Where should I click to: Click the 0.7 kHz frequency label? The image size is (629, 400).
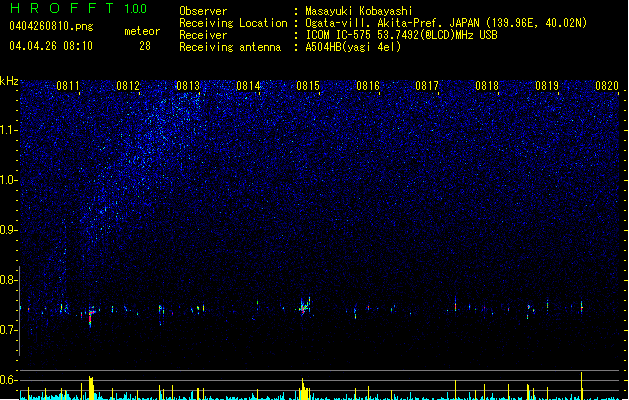pyautogui.click(x=9, y=330)
